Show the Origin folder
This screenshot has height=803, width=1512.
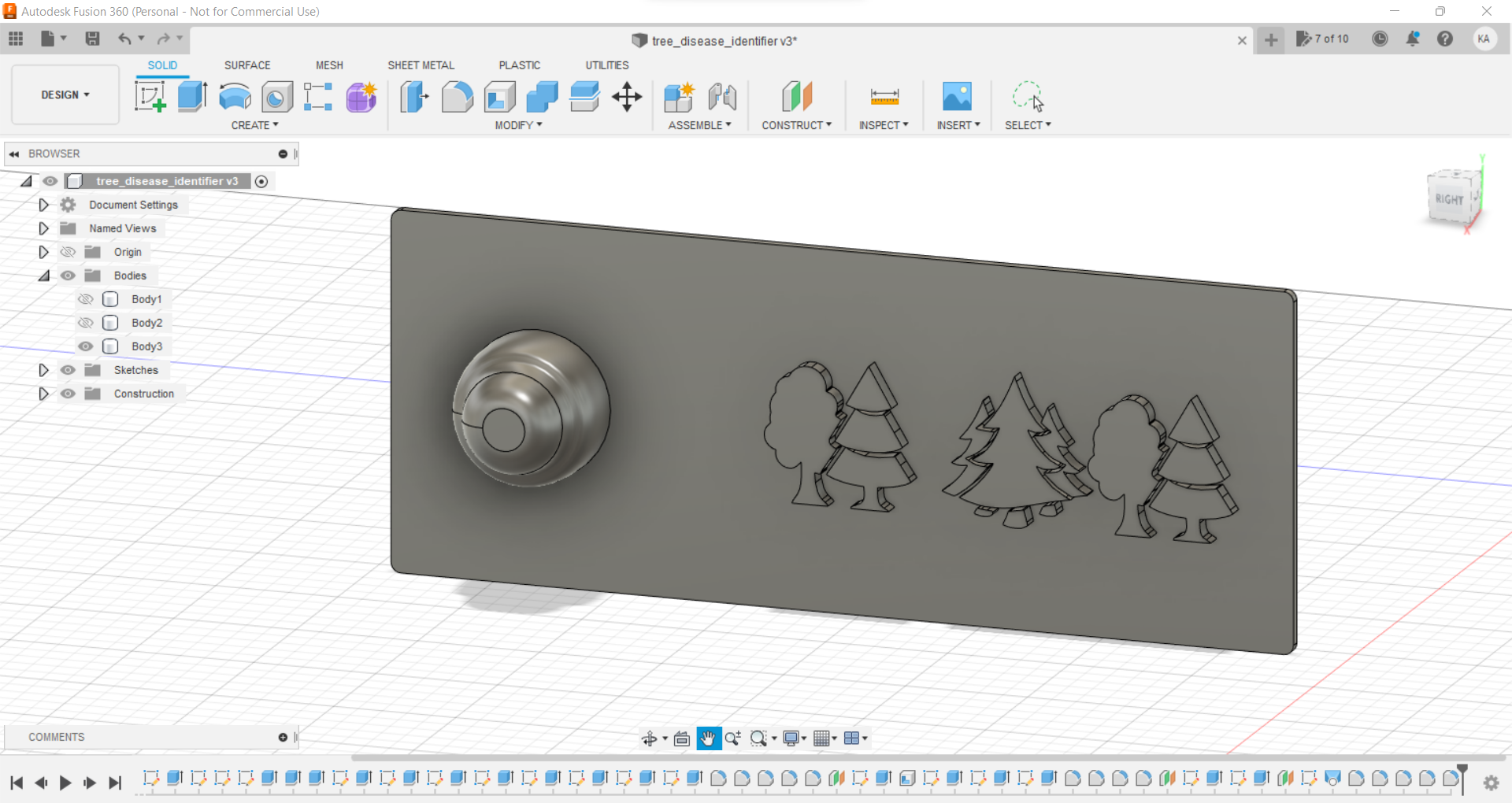[68, 252]
